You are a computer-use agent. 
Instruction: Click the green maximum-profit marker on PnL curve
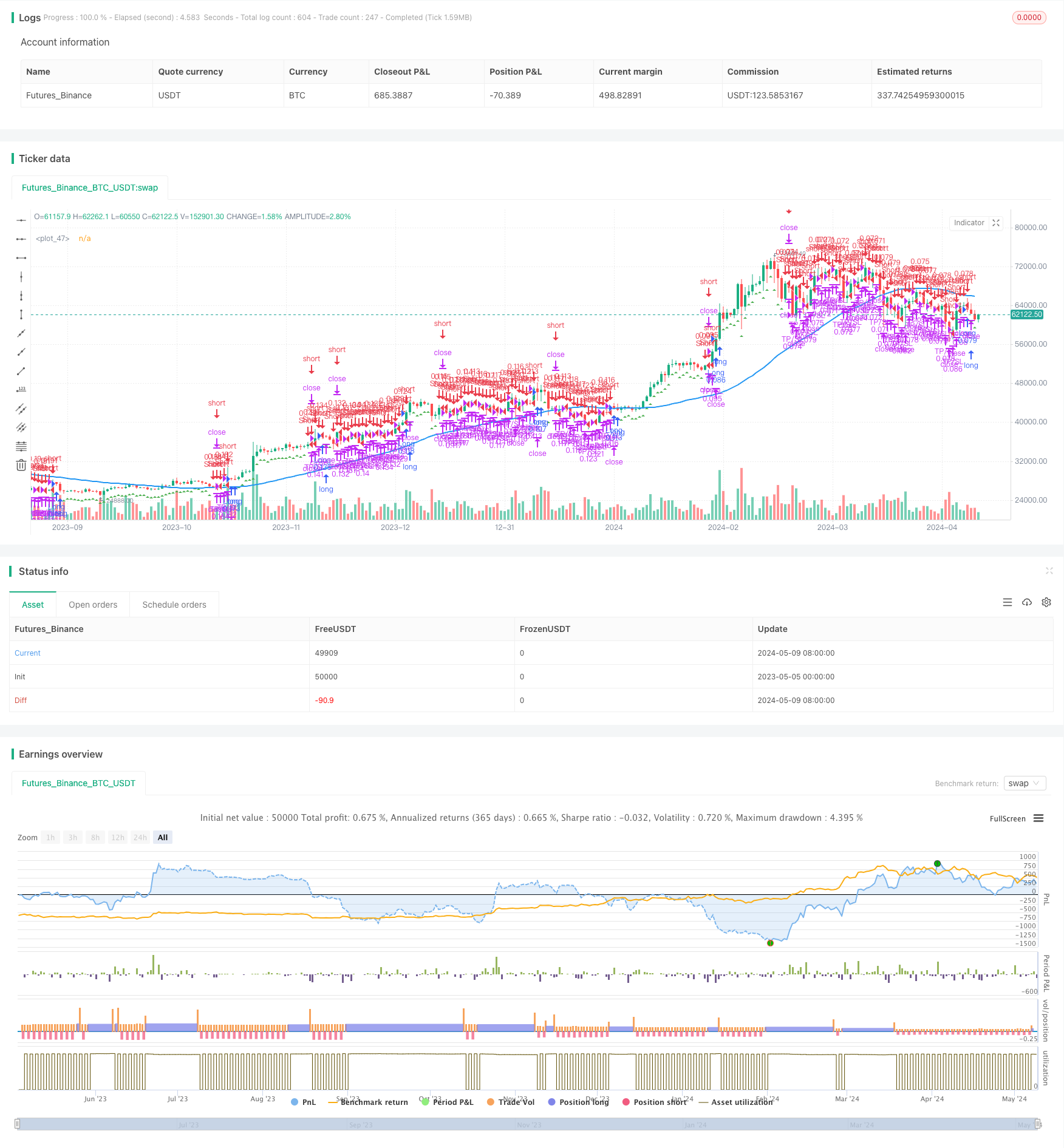tap(937, 863)
